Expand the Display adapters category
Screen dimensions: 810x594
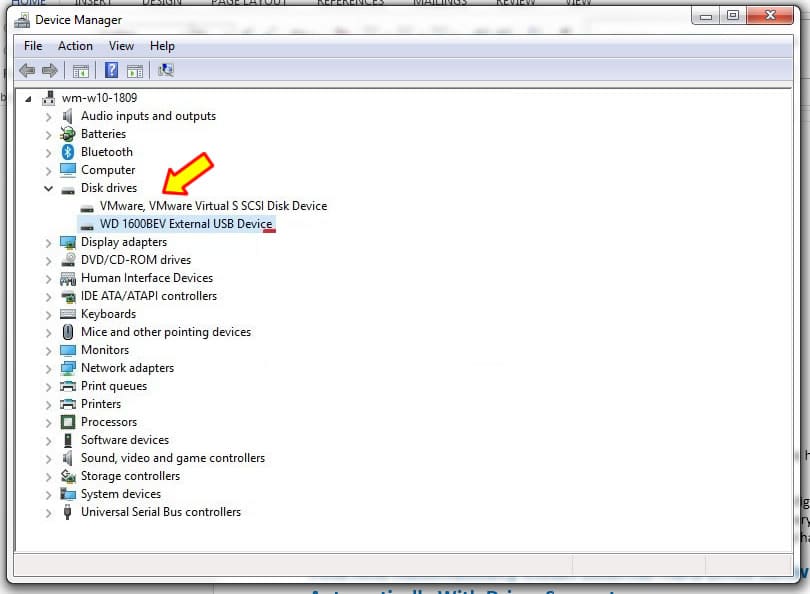point(48,242)
